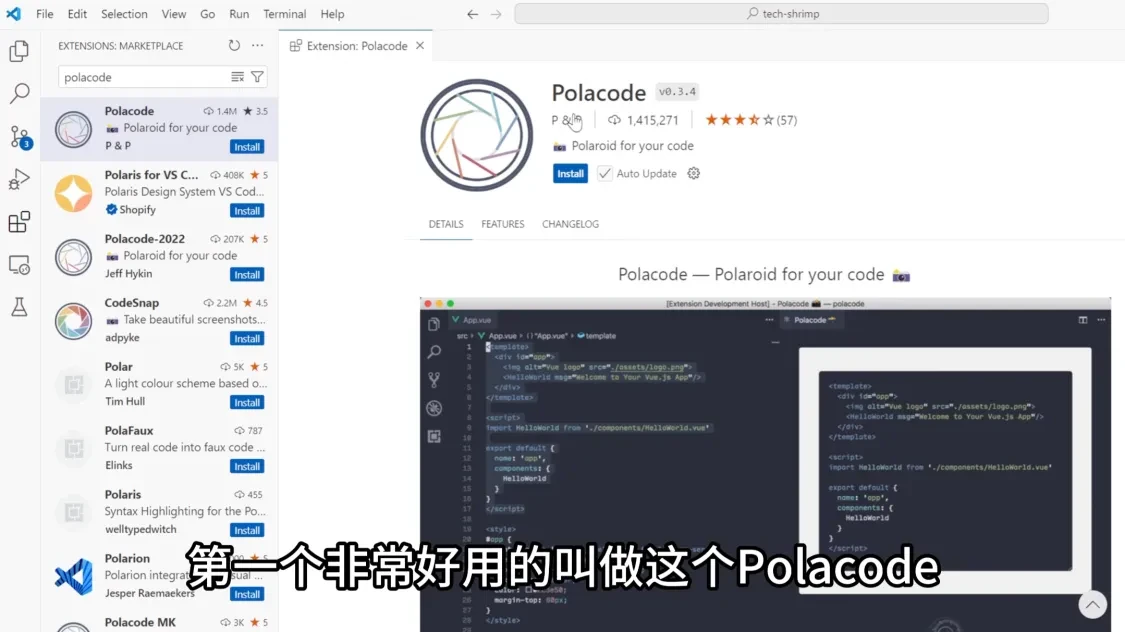Open the View menu
The image size is (1125, 632).
point(174,14)
